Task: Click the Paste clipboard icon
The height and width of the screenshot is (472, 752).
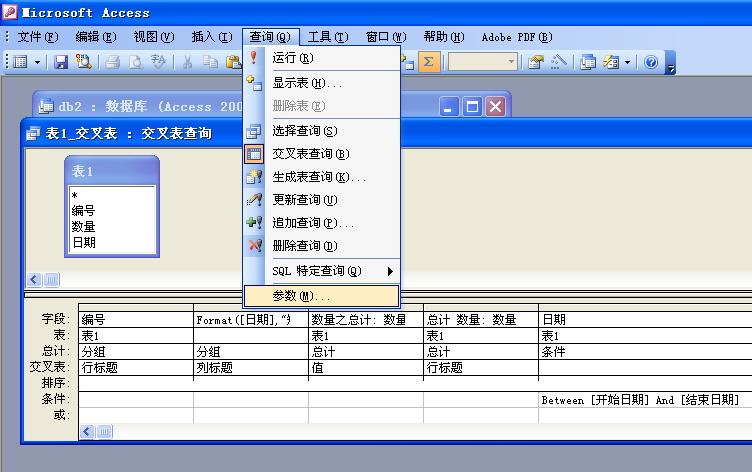Action: pyautogui.click(x=234, y=62)
